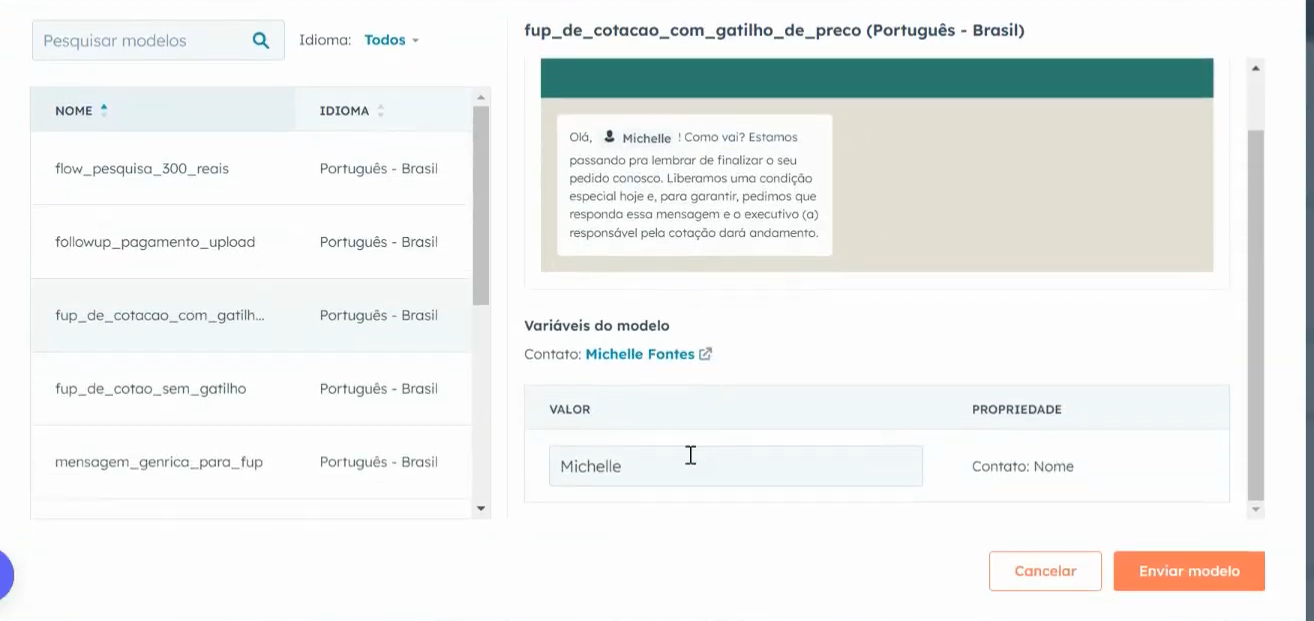
Task: Click the search magnifier icon
Action: (x=260, y=41)
